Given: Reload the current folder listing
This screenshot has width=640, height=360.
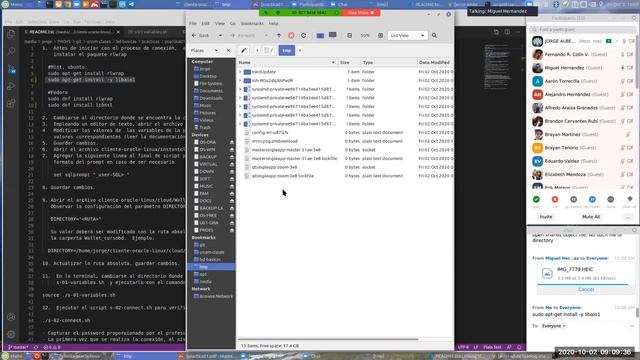Looking at the screenshot, I should (x=303, y=36).
